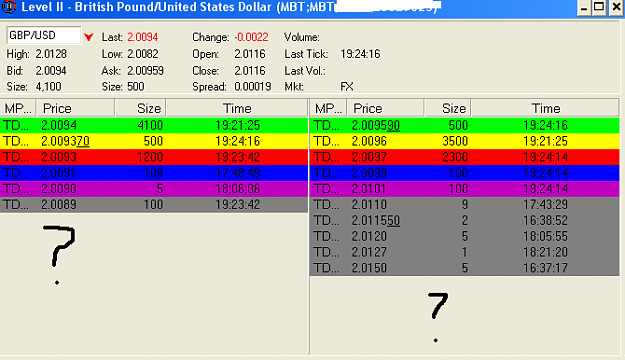
Task: Select blue bid row priced 2.0091
Action: pos(154,173)
